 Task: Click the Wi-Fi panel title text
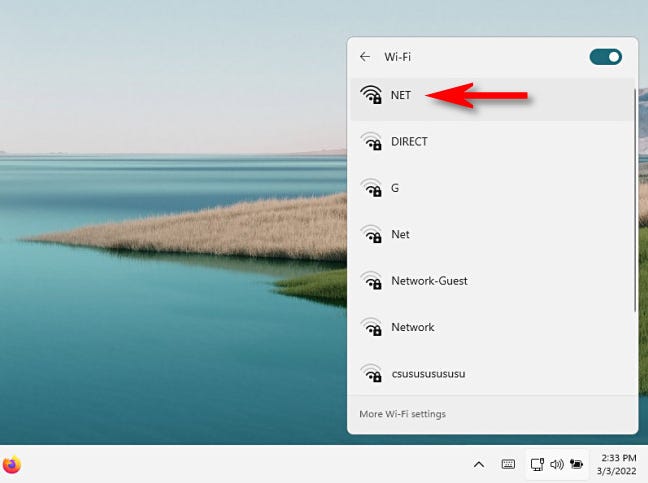coord(397,57)
